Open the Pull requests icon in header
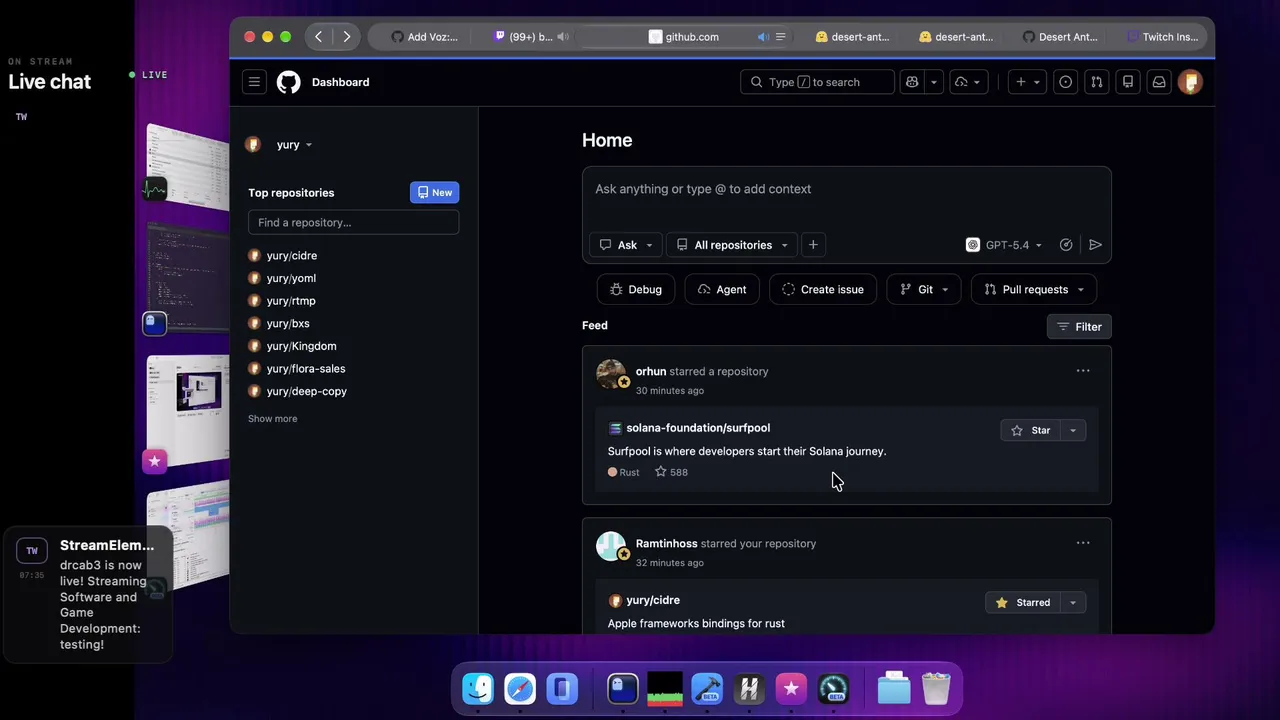Viewport: 1280px width, 720px height. click(1097, 82)
